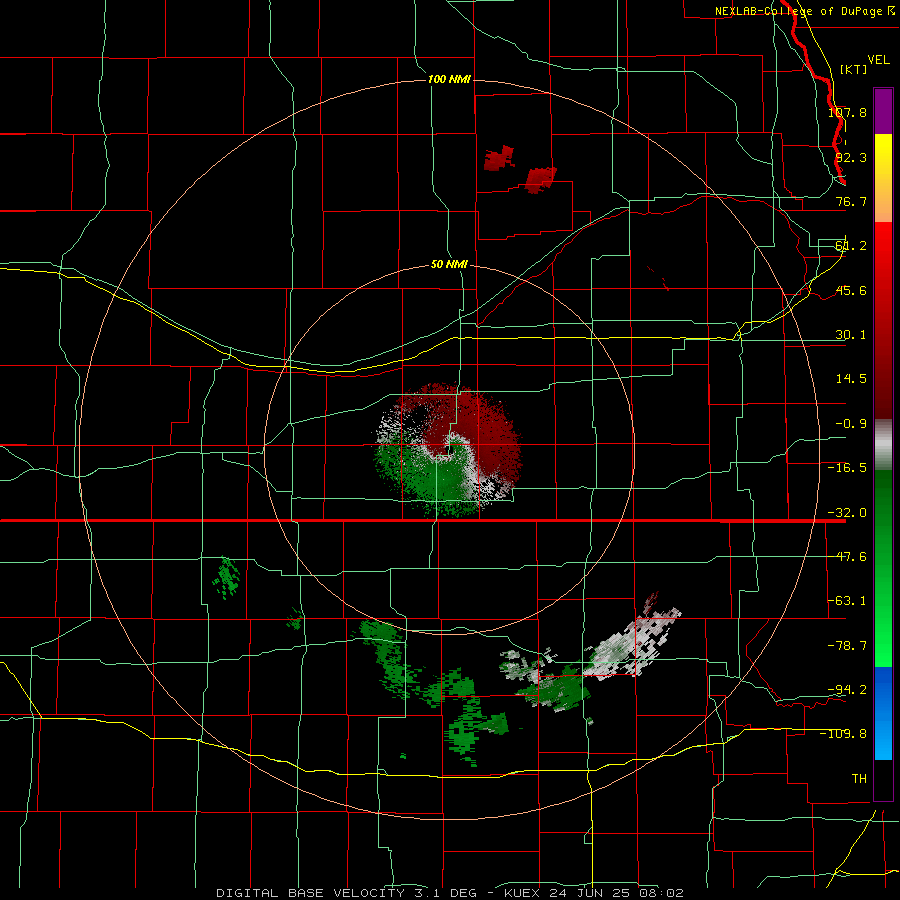Image resolution: width=900 pixels, height=900 pixels.
Task: Click the radar-site velocity couplet at center
Action: (448, 449)
